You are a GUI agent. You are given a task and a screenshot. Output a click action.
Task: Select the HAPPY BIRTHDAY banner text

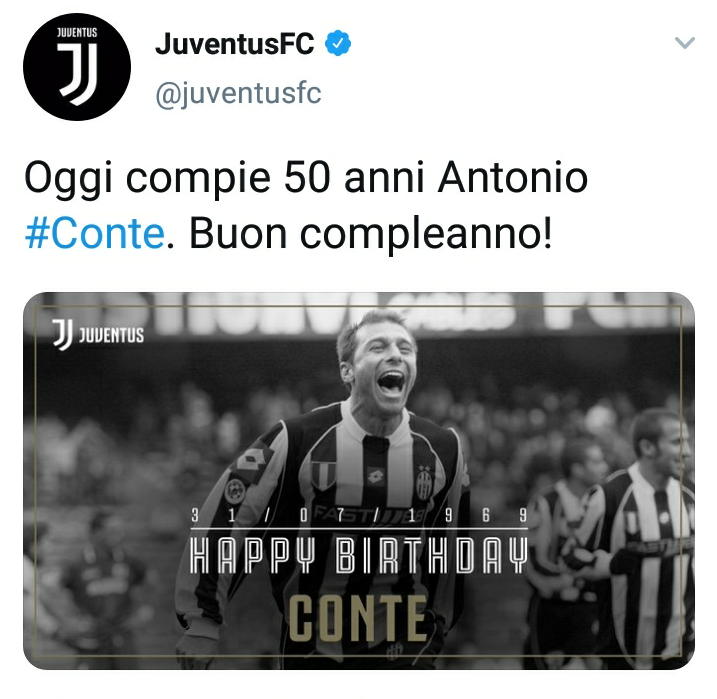[359, 555]
